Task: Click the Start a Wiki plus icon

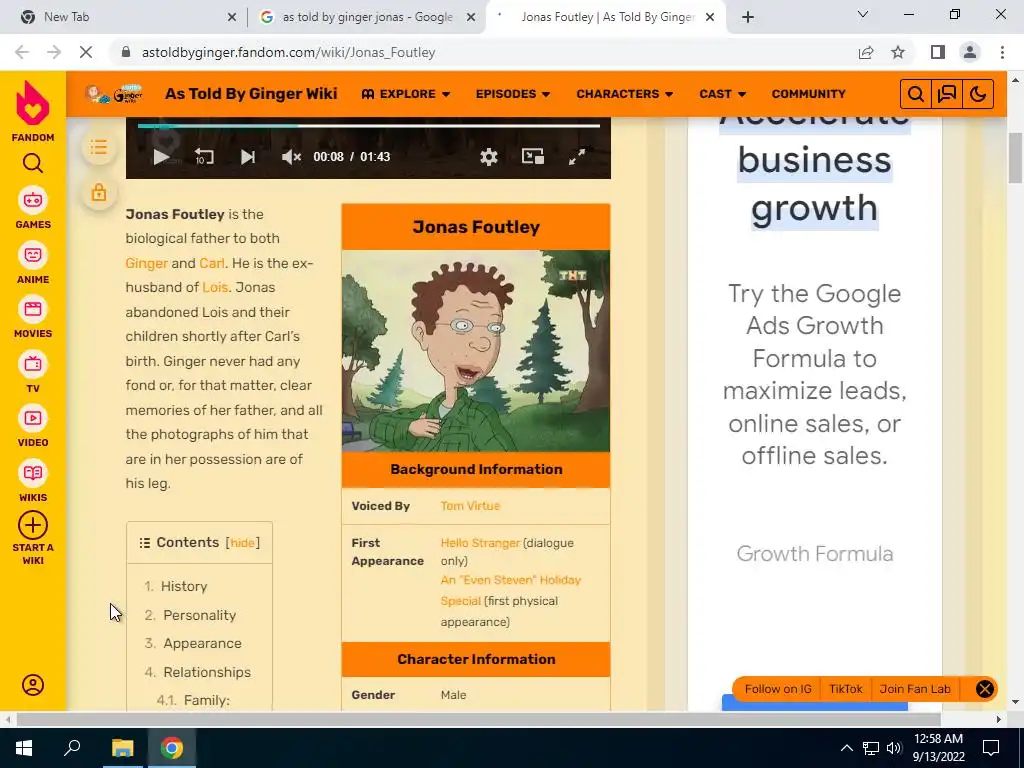Action: click(33, 525)
